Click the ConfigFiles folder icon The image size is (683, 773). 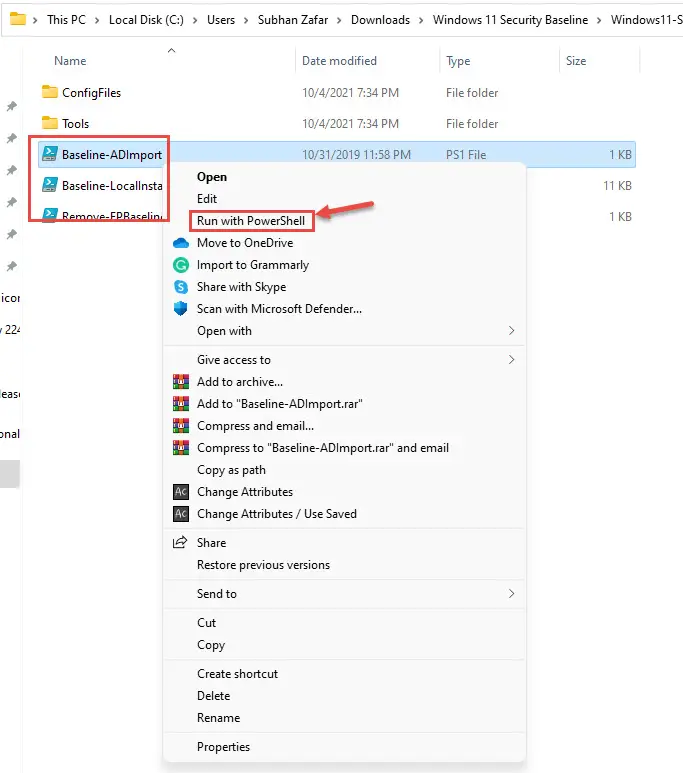50,92
